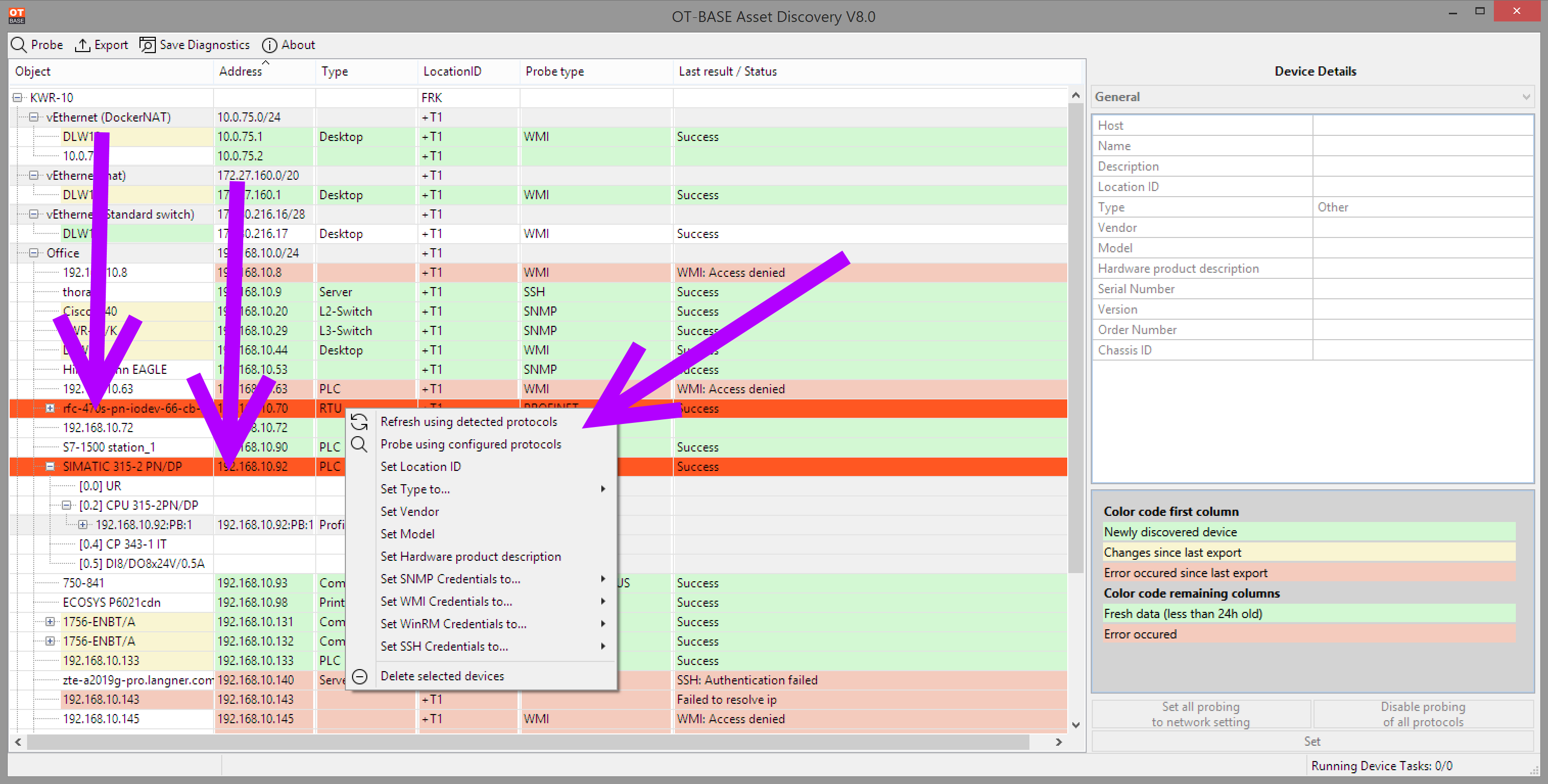
Task: Click the Set button
Action: click(x=1312, y=741)
